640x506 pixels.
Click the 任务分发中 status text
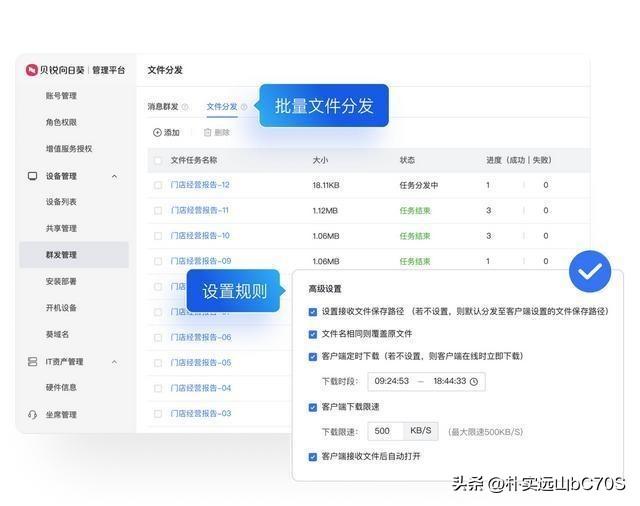419,185
